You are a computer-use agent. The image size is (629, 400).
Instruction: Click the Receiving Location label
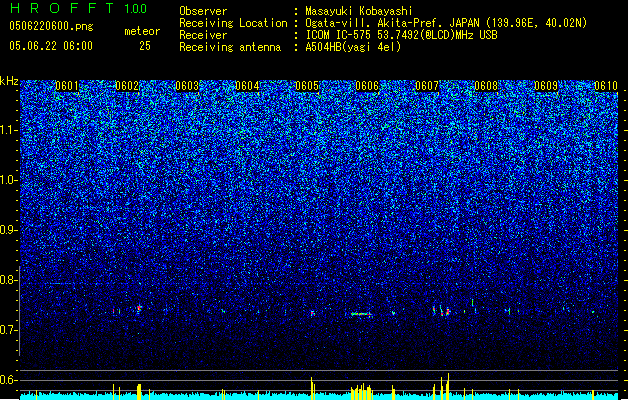coord(233,23)
